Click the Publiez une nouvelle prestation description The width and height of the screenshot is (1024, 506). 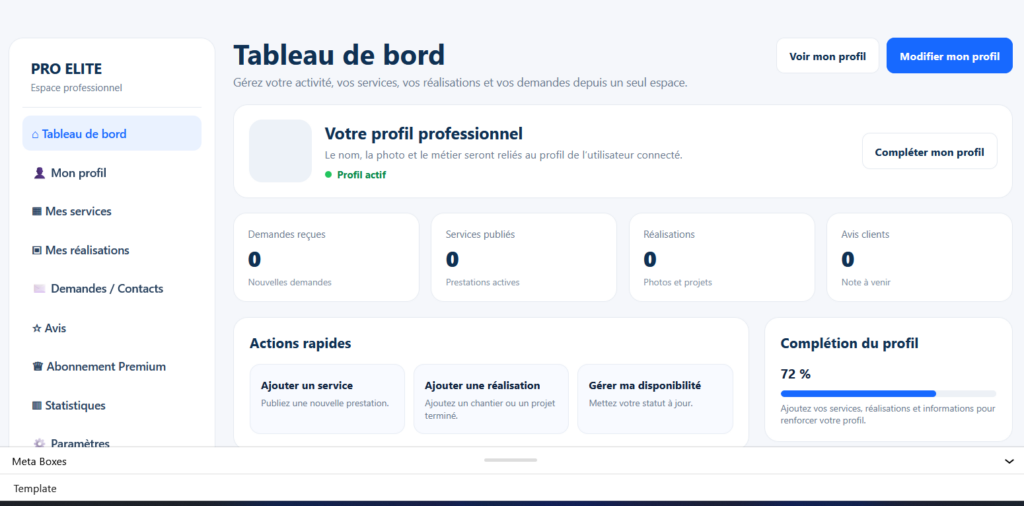[325, 403]
